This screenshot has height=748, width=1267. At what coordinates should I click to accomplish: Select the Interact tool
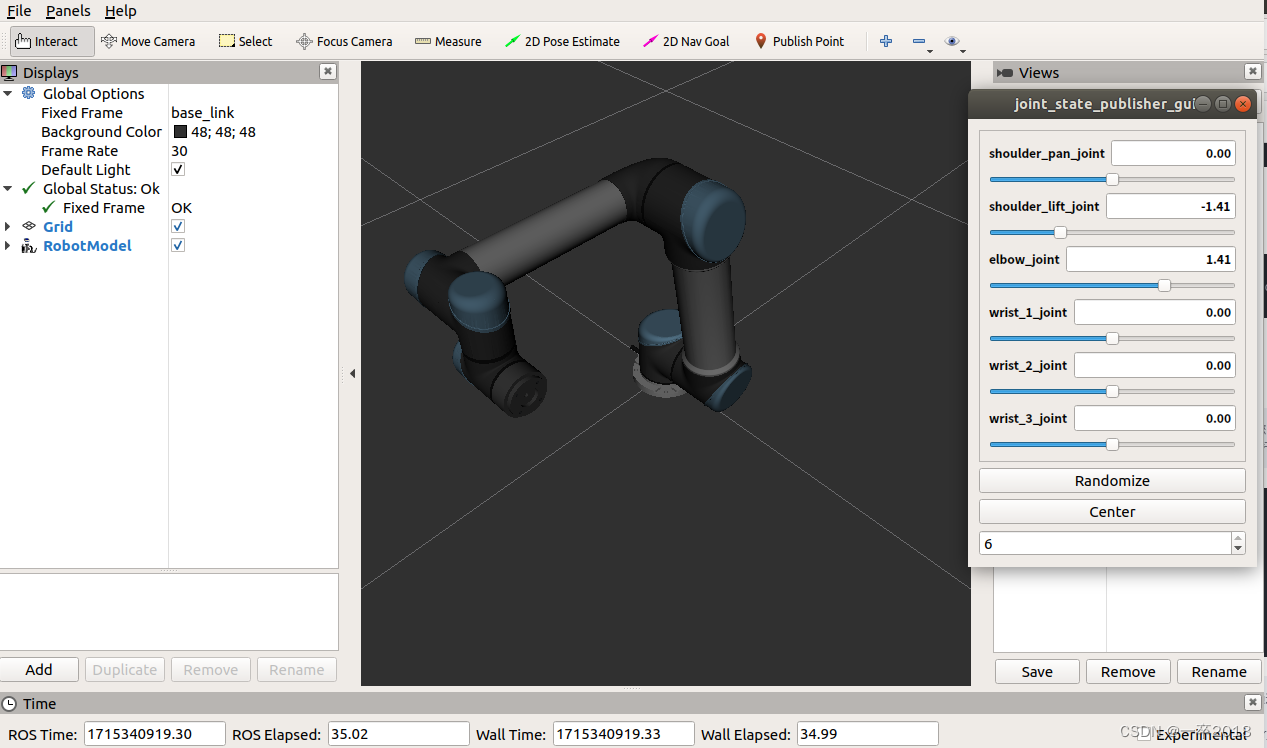coord(52,41)
